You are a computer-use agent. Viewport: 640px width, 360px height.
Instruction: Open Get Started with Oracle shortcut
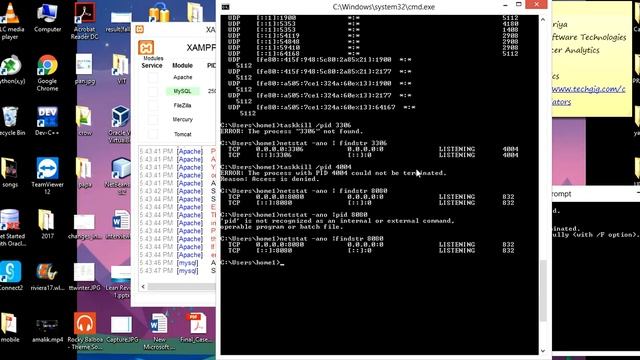coord(12,228)
